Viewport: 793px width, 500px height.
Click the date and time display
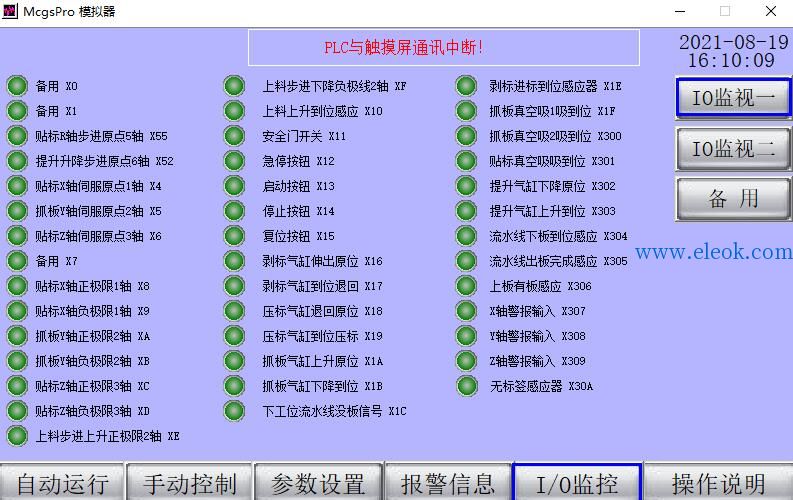(x=733, y=51)
